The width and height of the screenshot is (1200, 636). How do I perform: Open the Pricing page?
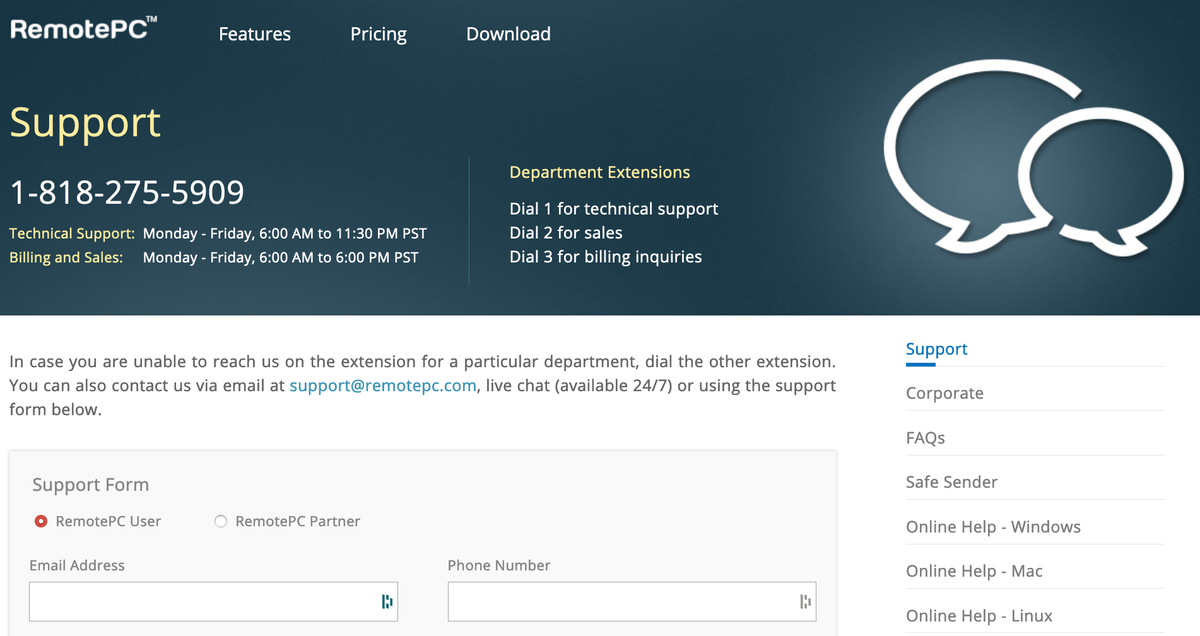tap(378, 33)
